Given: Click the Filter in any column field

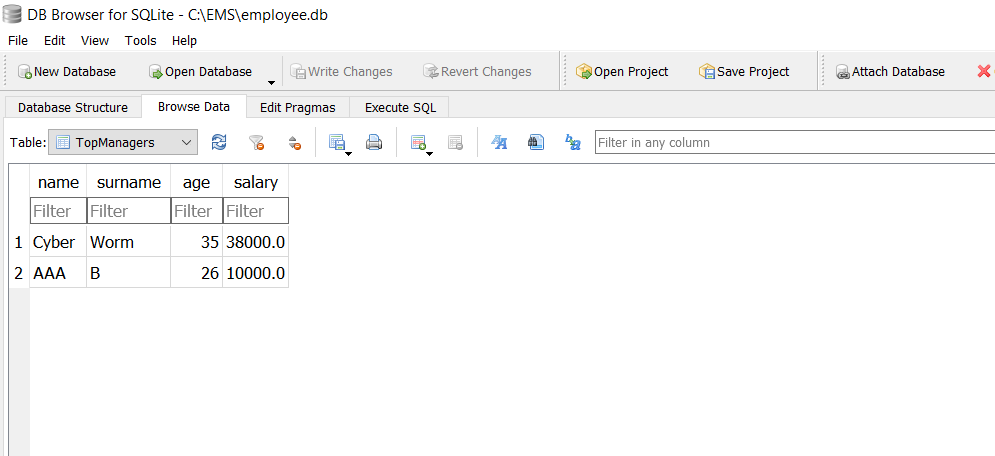Looking at the screenshot, I should pos(790,143).
